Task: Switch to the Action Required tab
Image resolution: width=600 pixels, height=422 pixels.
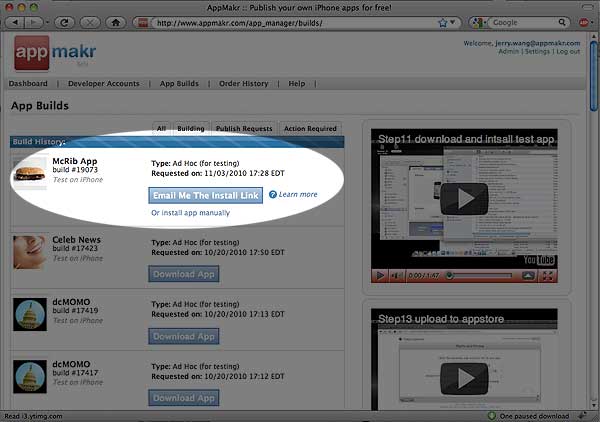Action: 310,129
